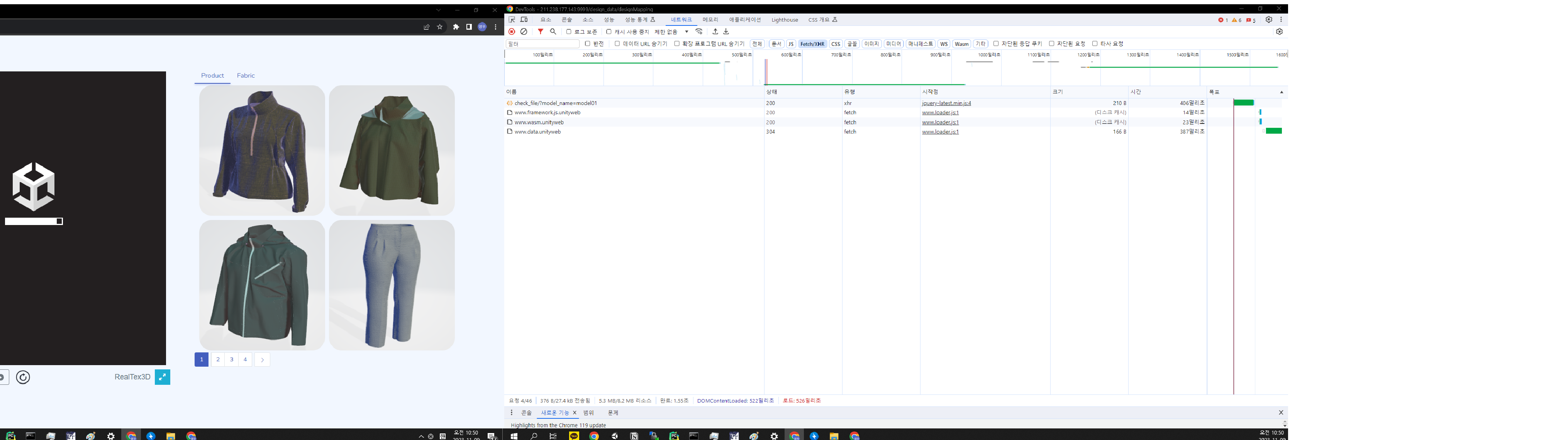Export HAR file with download arrow
1568x440 pixels.
[x=726, y=32]
